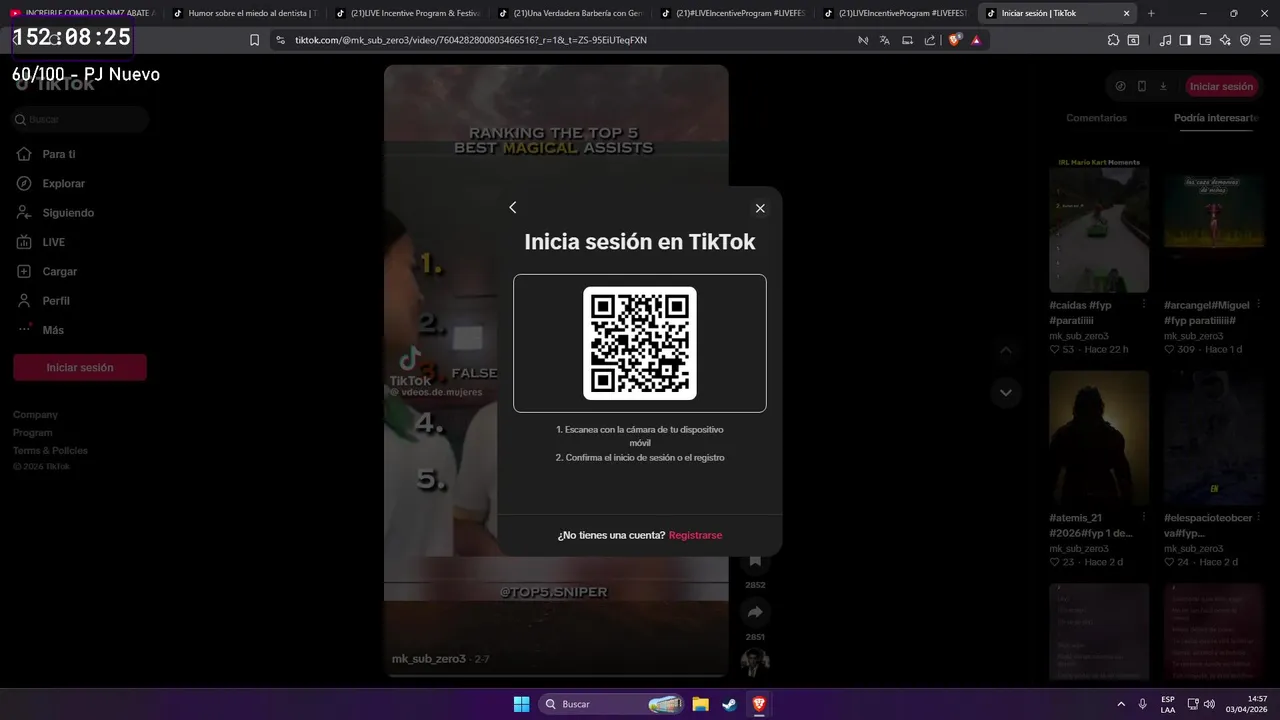
Task: Switch to the Comentarios tab
Action: coord(1096,118)
